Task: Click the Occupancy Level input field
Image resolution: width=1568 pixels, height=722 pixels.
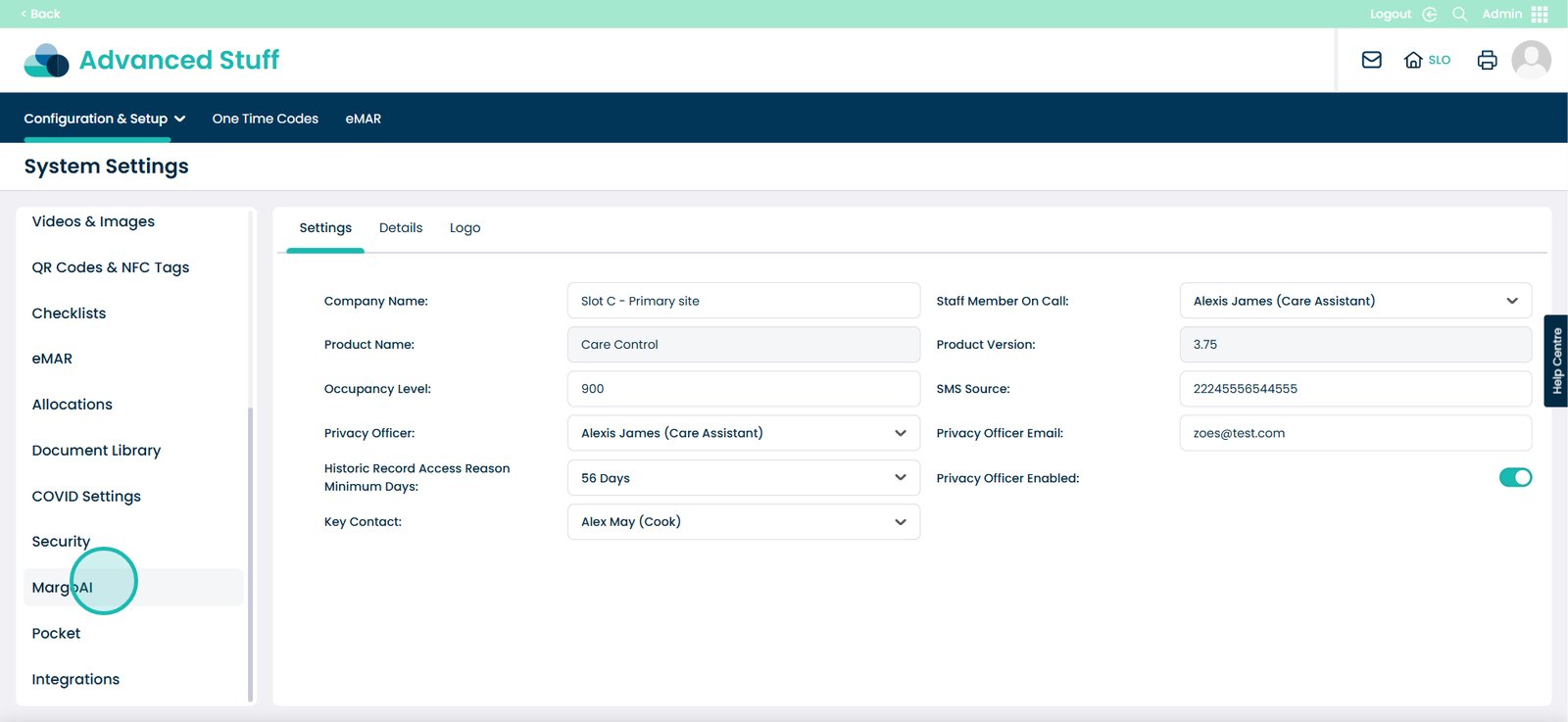Action: point(743,389)
